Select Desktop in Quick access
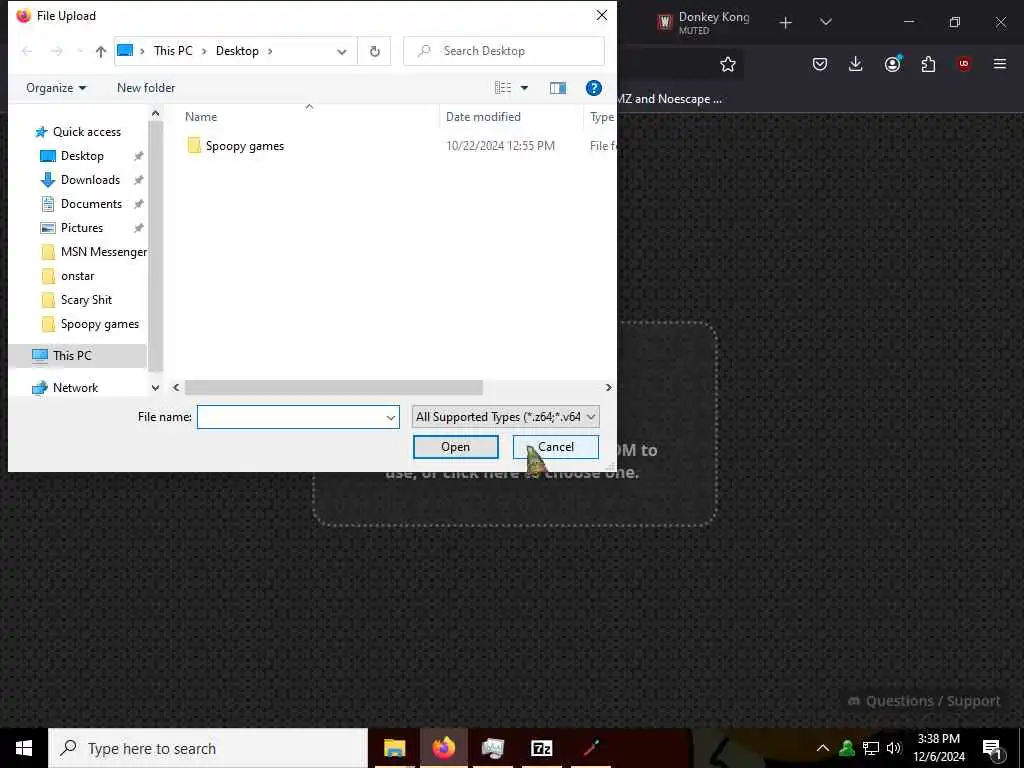Viewport: 1024px width, 768px height. [82, 156]
